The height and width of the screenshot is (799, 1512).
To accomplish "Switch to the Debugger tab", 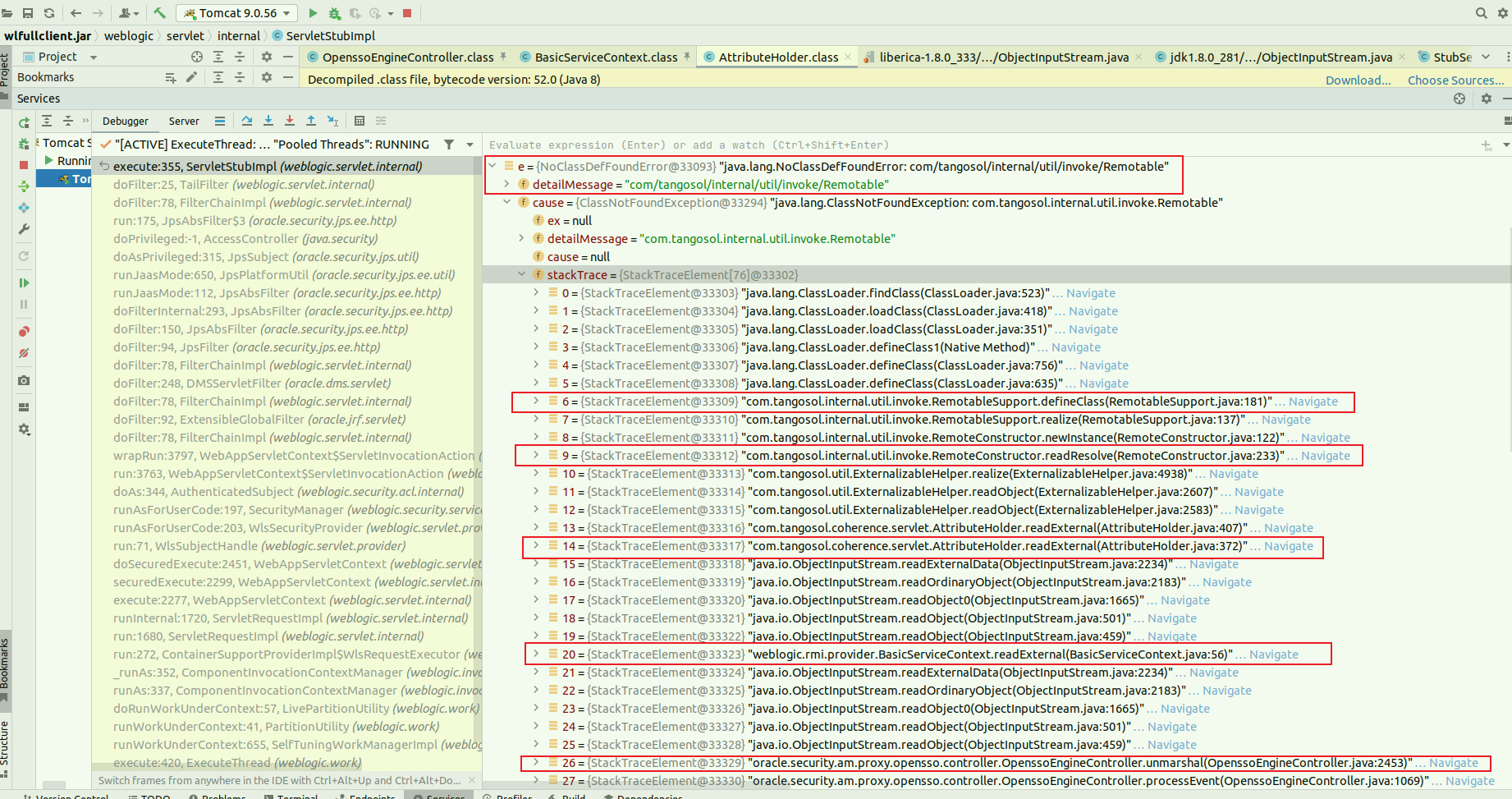I will tap(125, 121).
